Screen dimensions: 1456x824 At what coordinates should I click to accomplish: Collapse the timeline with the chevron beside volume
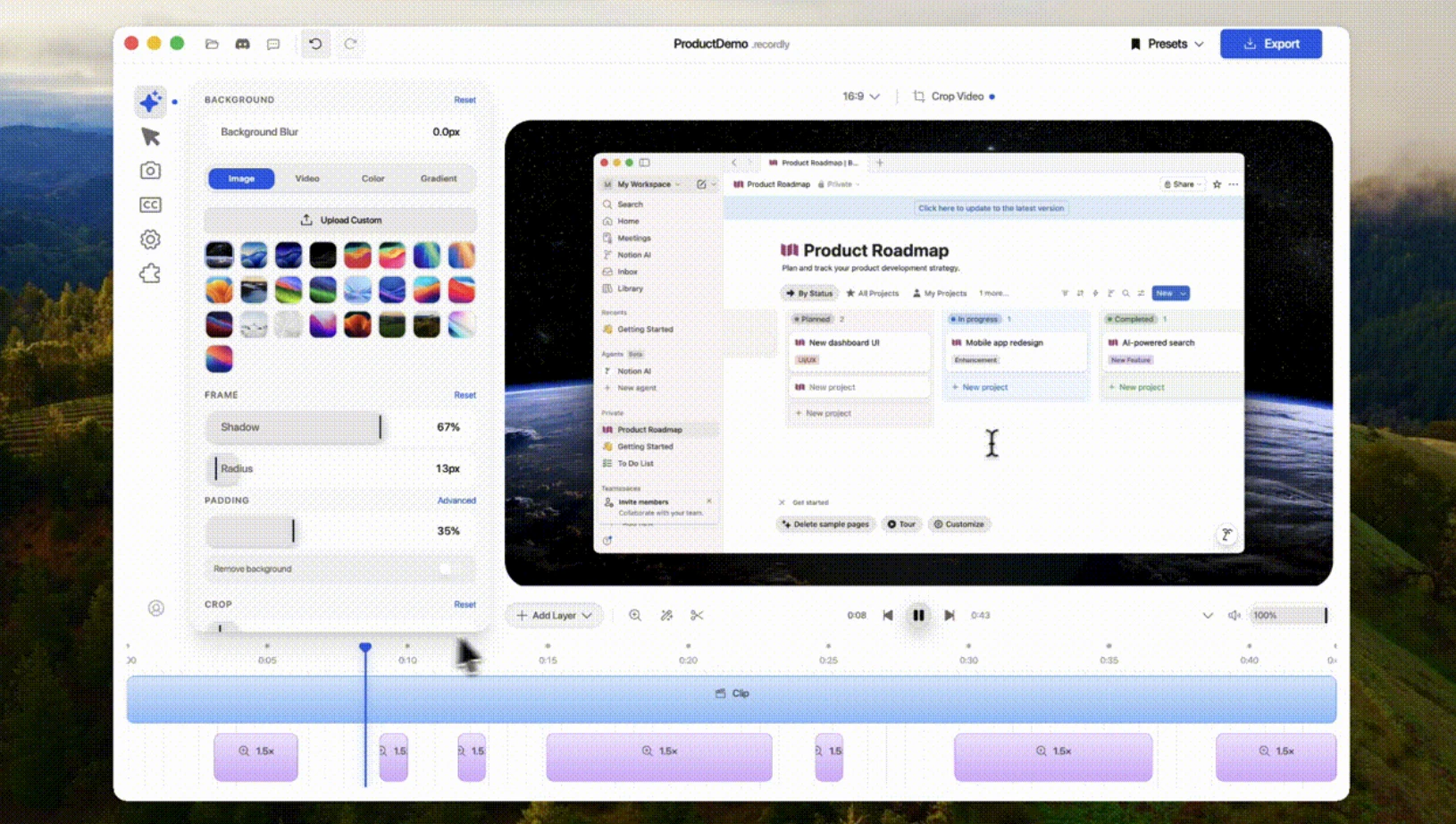click(x=1208, y=615)
